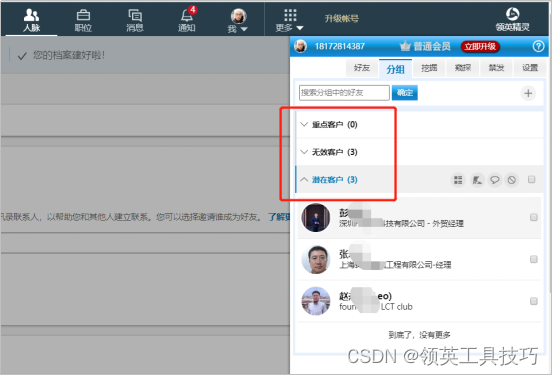Image resolution: width=553 pixels, height=376 pixels.
Task: Open the 通知 notifications bell
Action: click(x=187, y=19)
